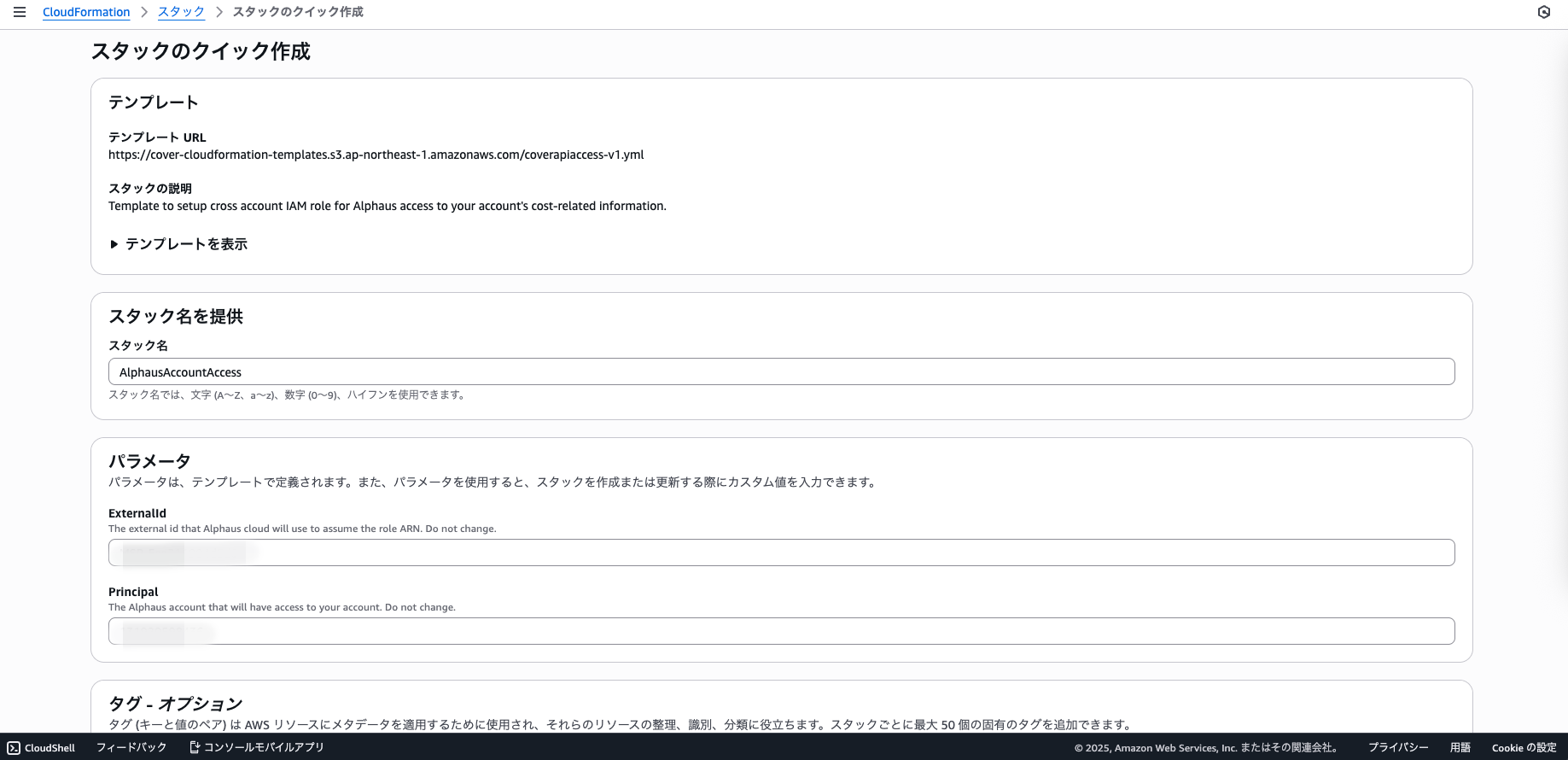Open フィードバック in footer

[x=131, y=747]
